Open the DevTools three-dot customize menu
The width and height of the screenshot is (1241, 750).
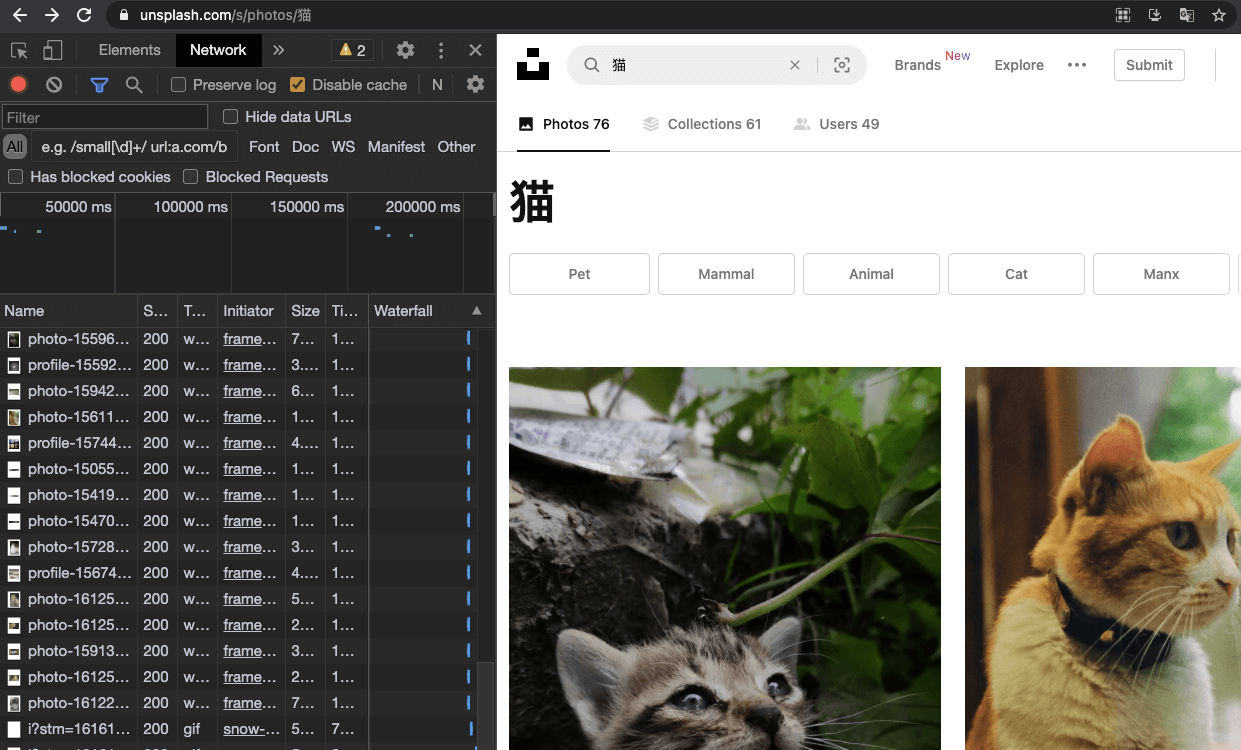(441, 50)
